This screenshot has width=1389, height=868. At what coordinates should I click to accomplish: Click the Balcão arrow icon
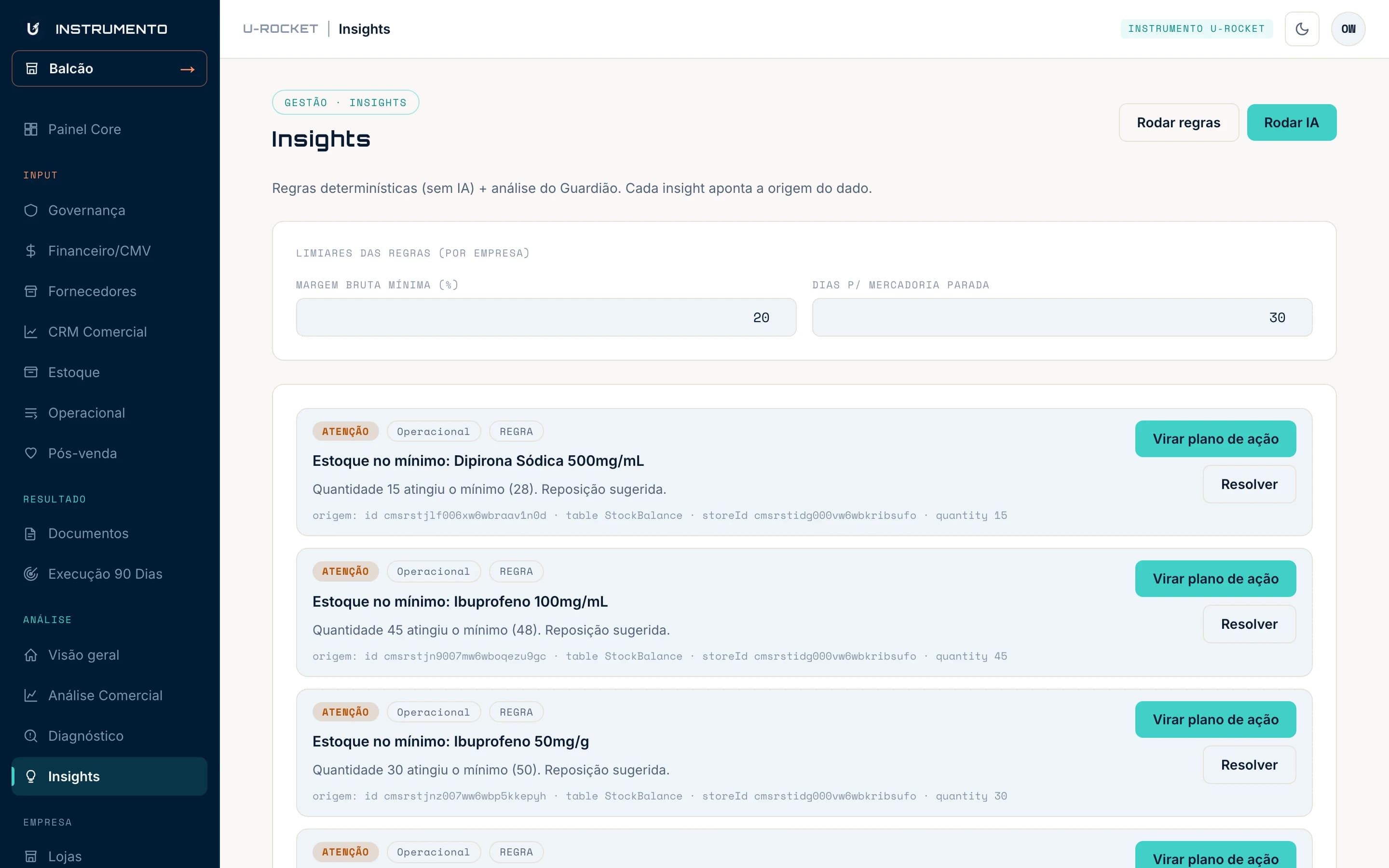pos(187,69)
